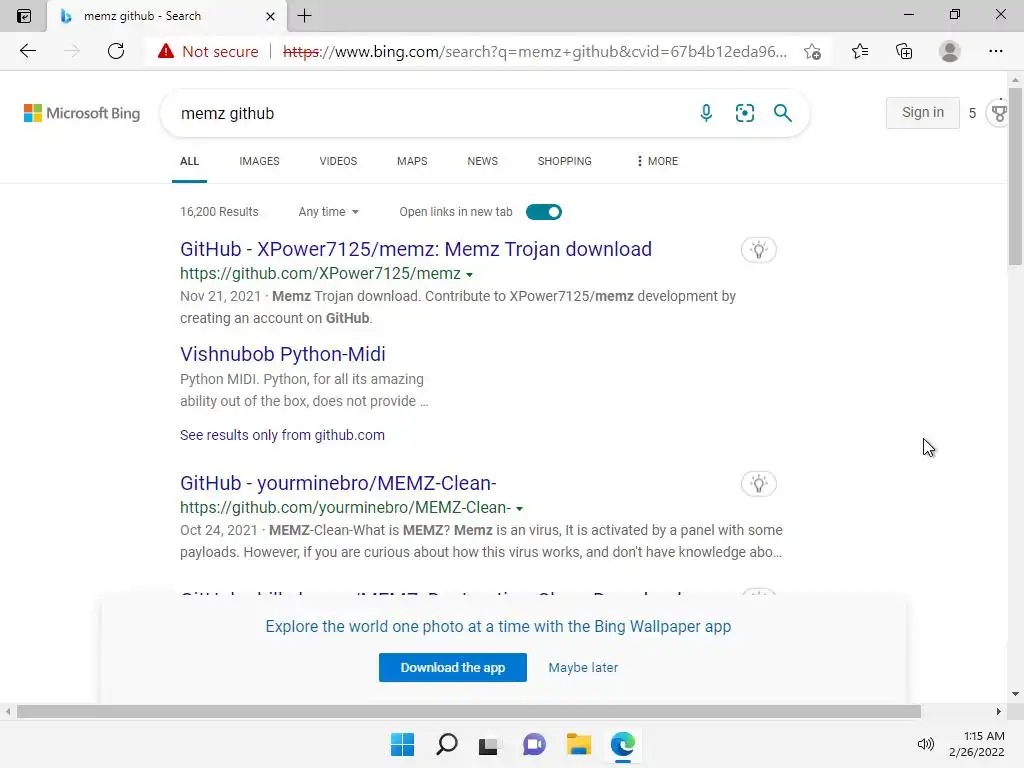Click the Sign in button
Viewport: 1024px width, 768px height.
tap(923, 112)
